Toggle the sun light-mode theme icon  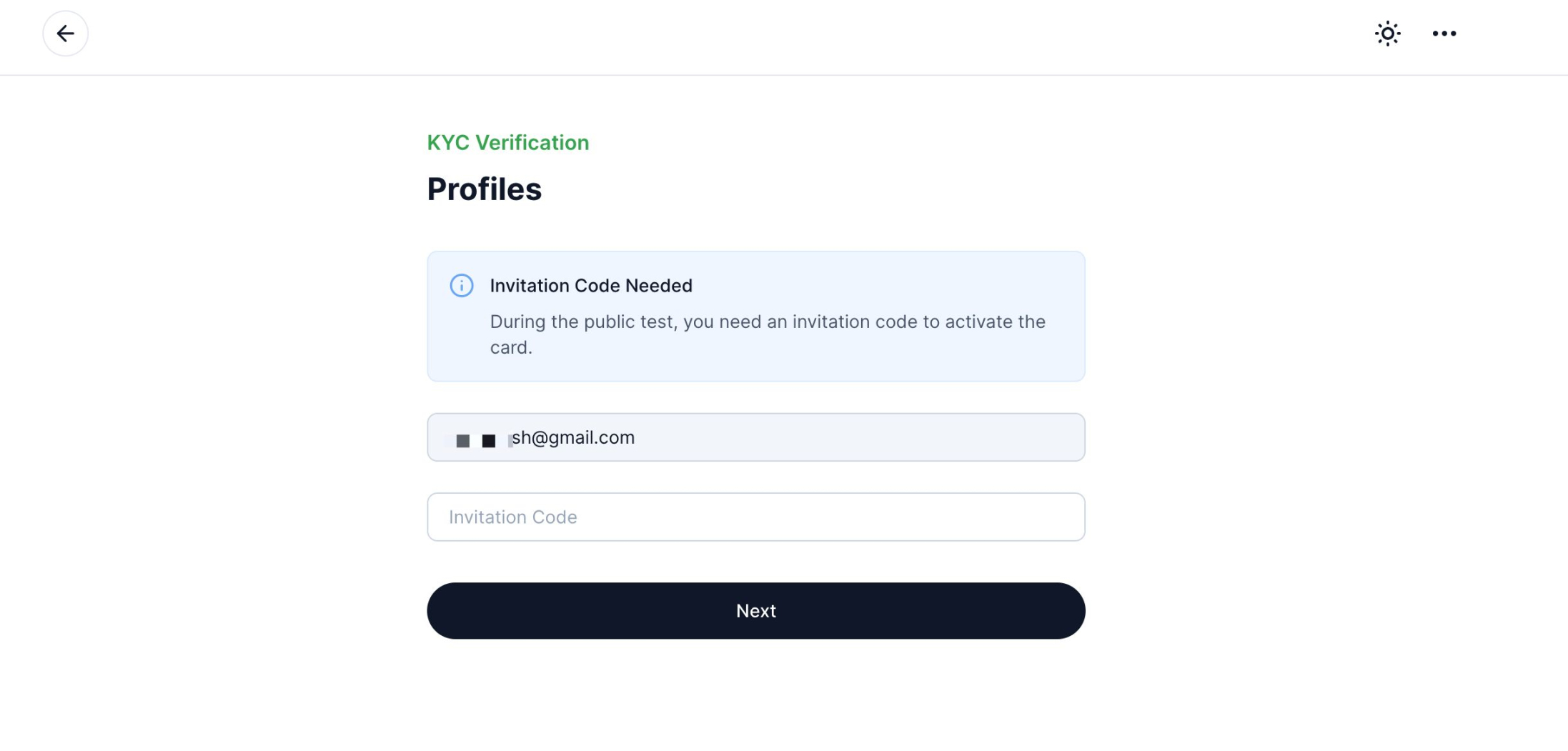(1387, 34)
